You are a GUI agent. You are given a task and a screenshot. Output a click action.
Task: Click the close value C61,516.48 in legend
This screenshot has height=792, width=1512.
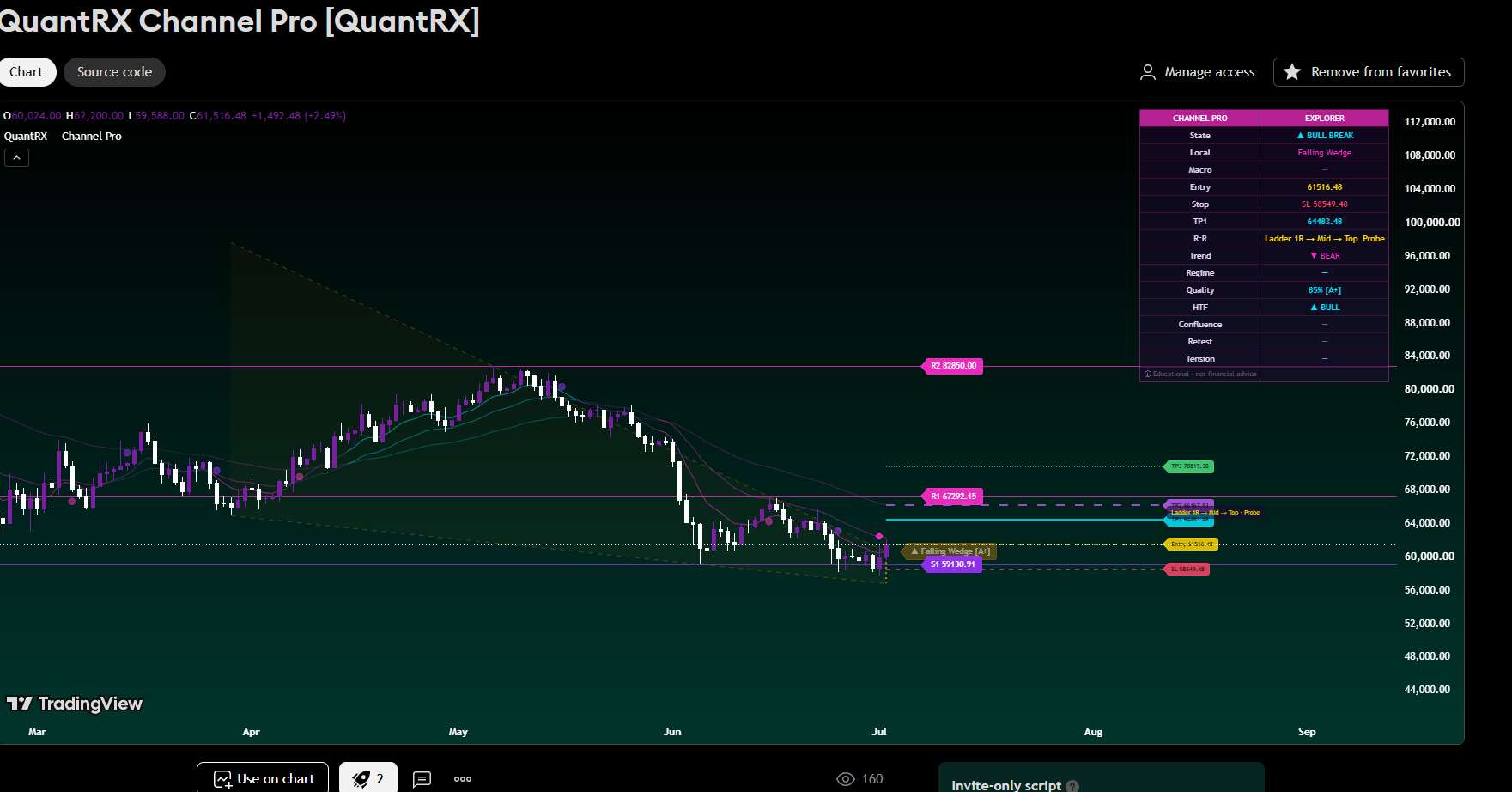[x=218, y=116]
